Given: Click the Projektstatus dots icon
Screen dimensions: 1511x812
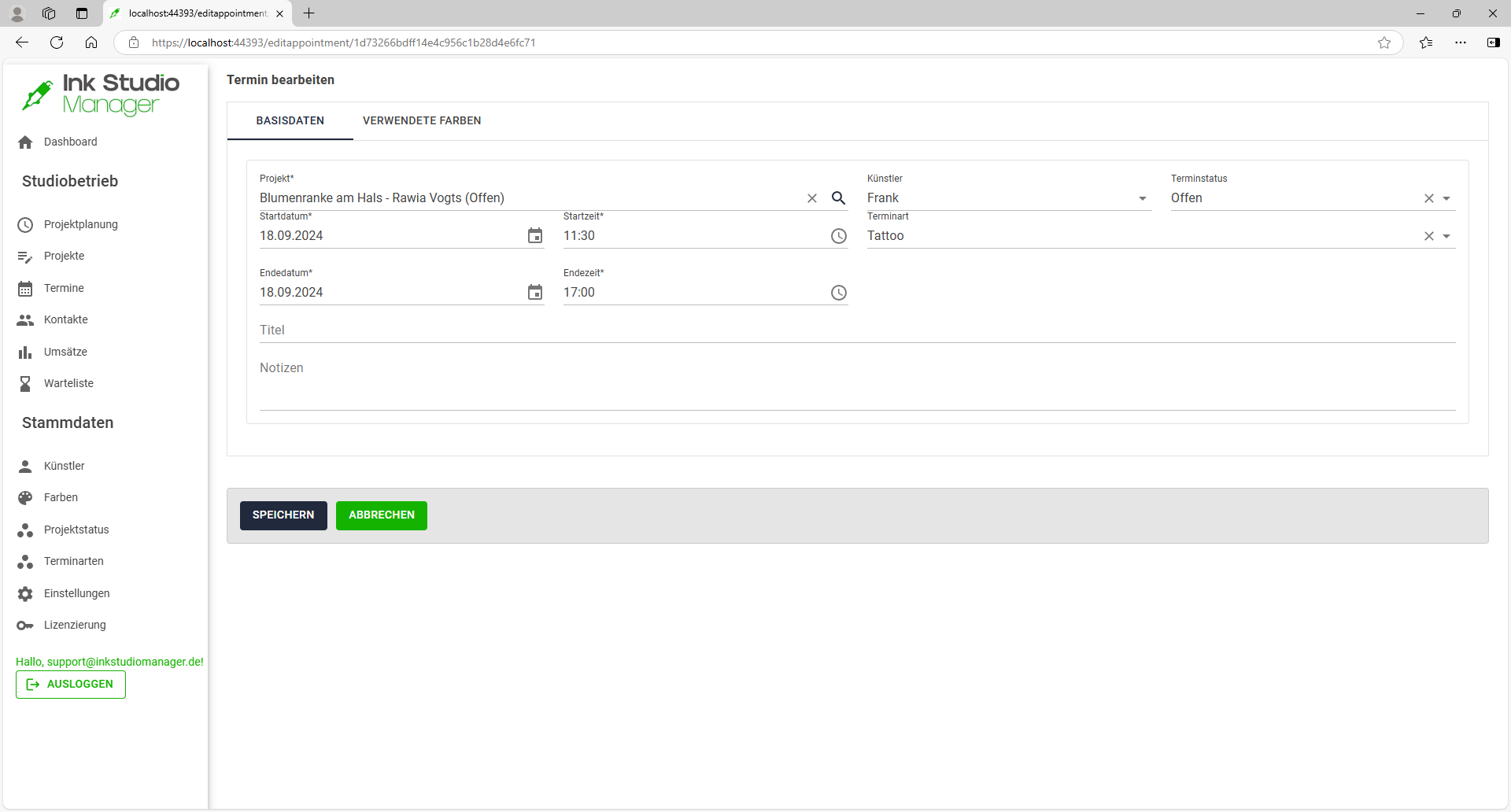Looking at the screenshot, I should click(25, 530).
